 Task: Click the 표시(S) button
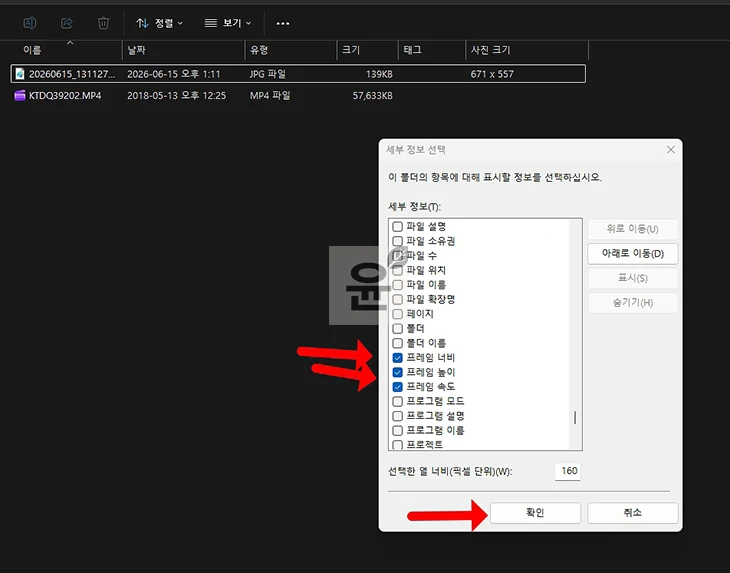(x=633, y=278)
